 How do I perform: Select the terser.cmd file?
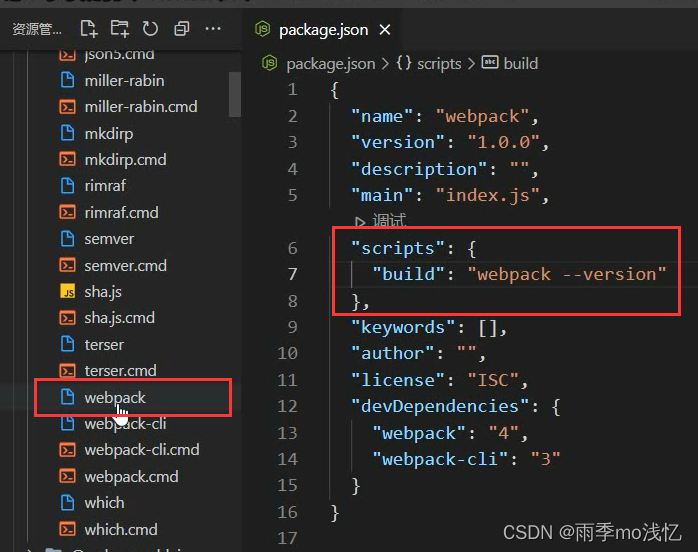[120, 370]
